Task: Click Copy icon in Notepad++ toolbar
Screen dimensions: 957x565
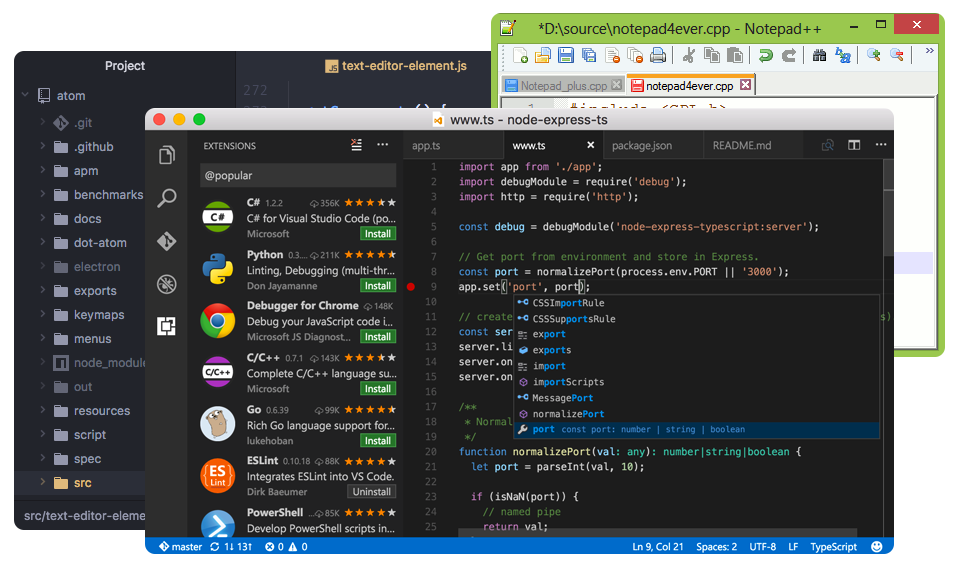Action: [x=712, y=56]
